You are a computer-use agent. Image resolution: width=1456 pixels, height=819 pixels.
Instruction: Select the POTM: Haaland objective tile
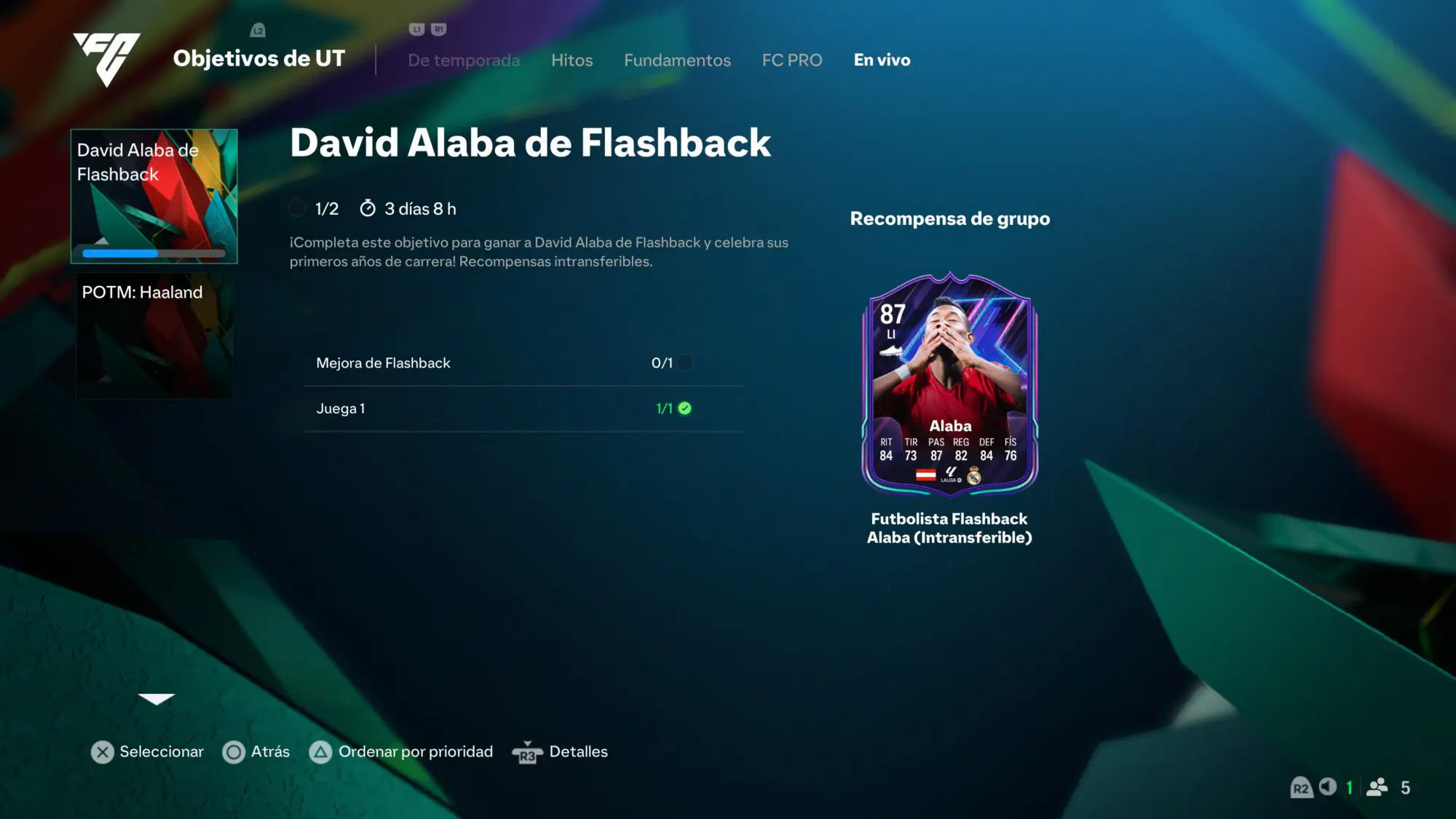(154, 335)
